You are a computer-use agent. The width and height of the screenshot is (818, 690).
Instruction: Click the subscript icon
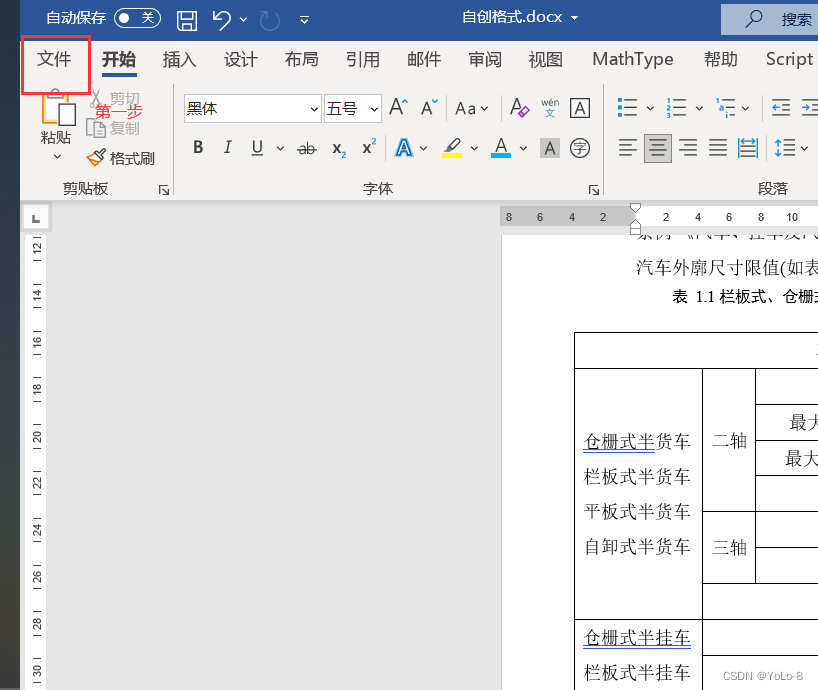[x=338, y=148]
